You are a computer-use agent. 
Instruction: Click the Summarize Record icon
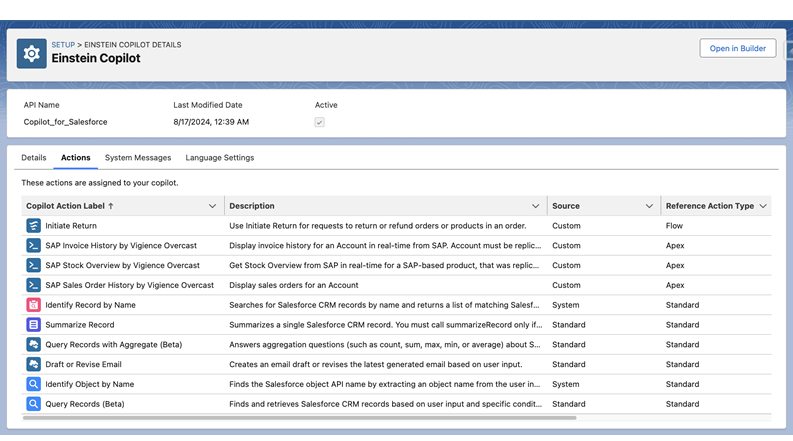coord(33,325)
